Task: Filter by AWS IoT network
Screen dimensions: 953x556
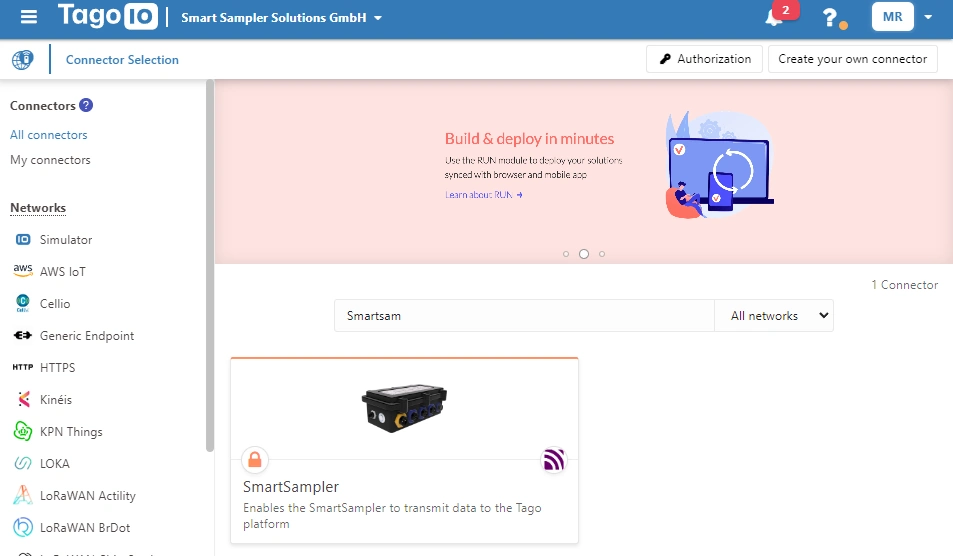Action: click(x=63, y=272)
